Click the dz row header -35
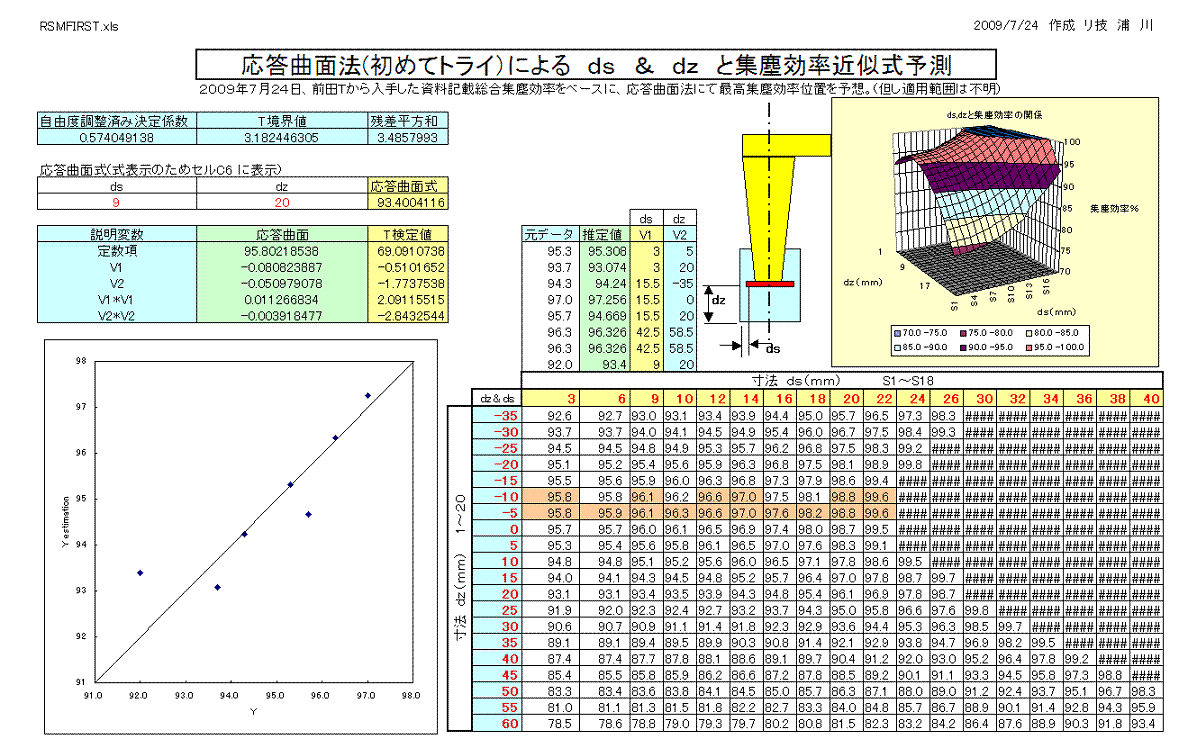 coord(506,414)
